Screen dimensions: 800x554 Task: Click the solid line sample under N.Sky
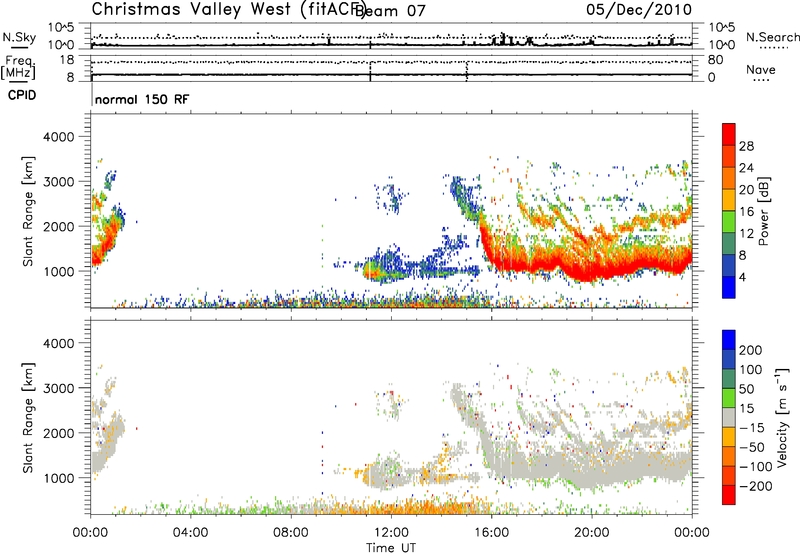(x=19, y=47)
